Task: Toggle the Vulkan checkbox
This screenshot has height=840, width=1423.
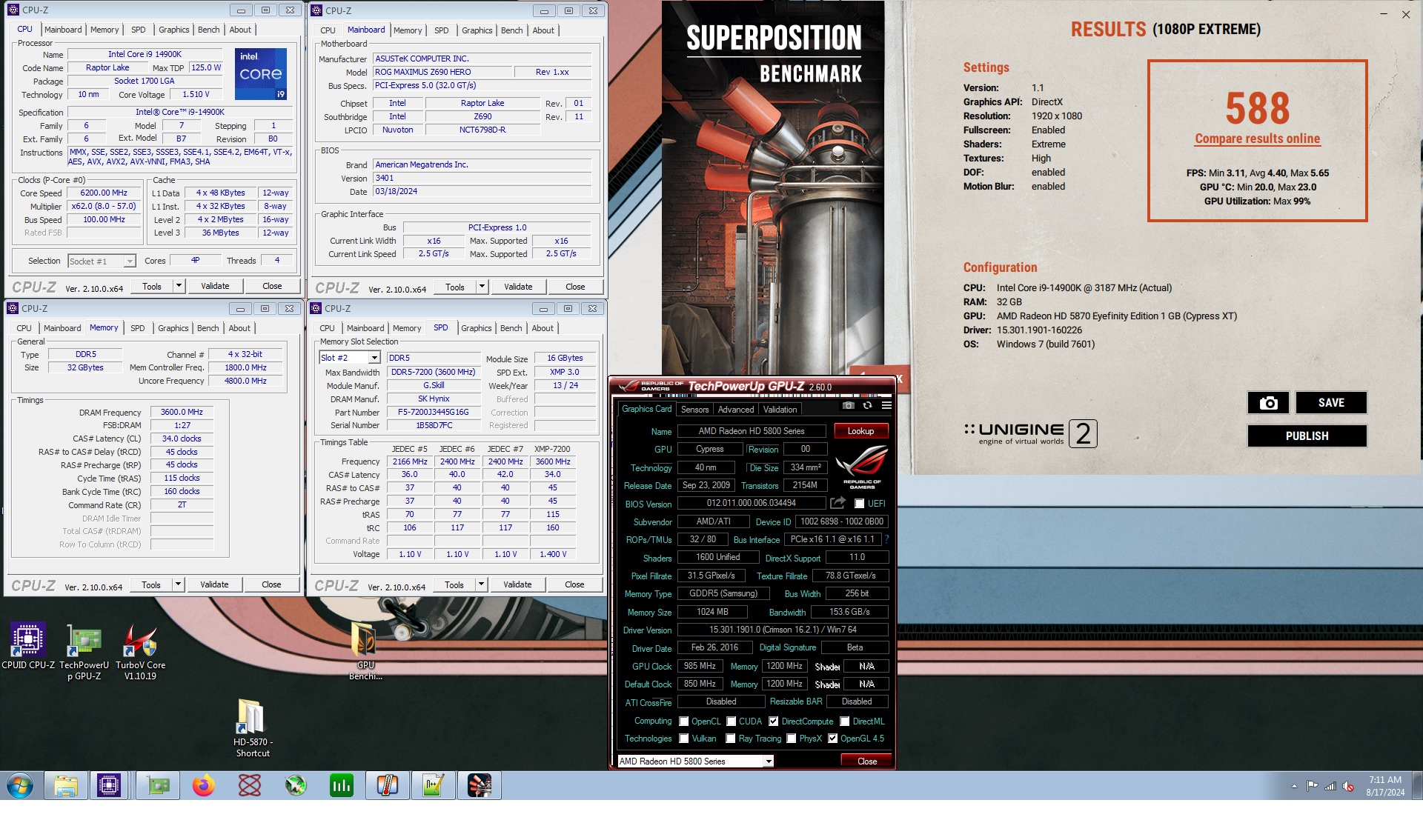Action: (x=684, y=739)
